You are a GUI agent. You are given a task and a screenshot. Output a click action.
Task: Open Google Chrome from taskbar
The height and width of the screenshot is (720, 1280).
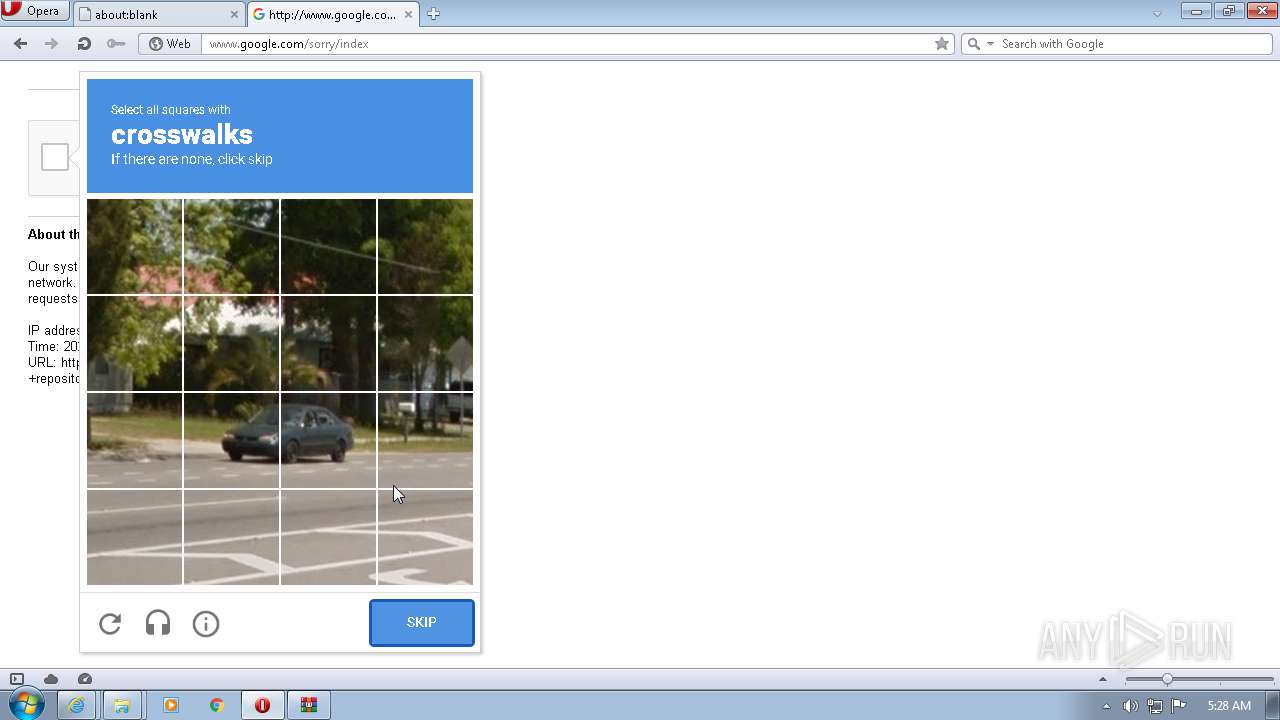tap(216, 705)
